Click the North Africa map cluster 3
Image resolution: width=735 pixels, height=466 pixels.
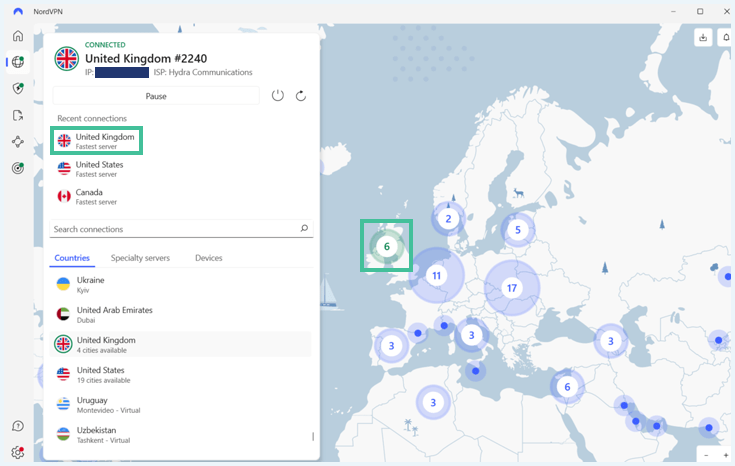click(433, 402)
